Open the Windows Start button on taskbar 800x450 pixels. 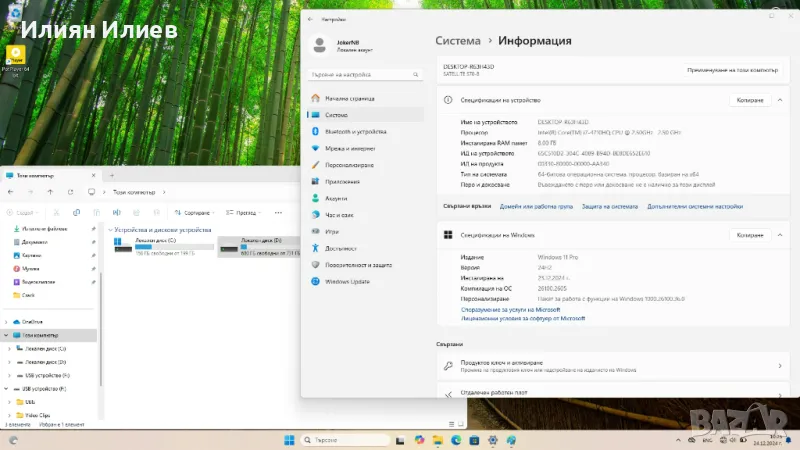tap(290, 440)
